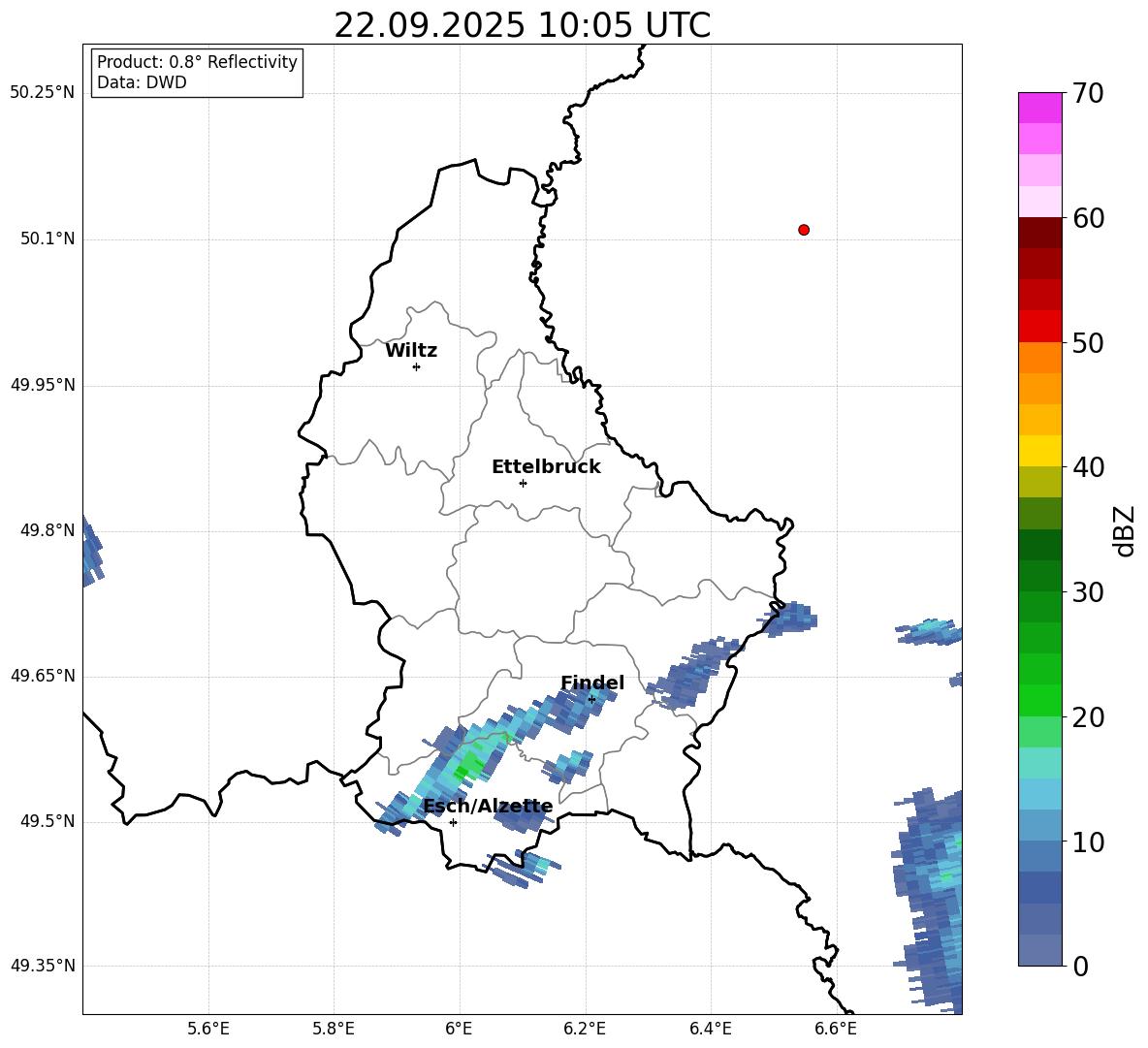Click the 49.8°N latitude label
Viewport: 1148px width, 1048px height.
pos(48,530)
